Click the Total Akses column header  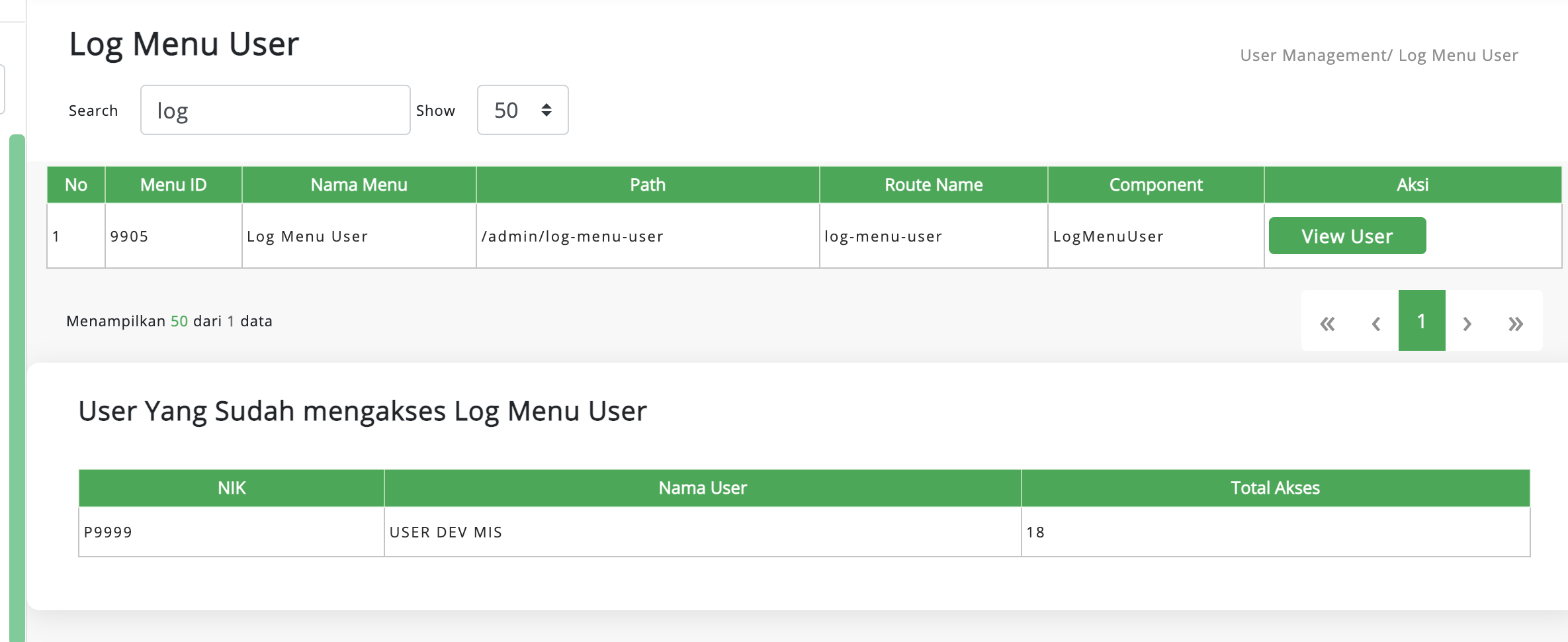point(1276,488)
